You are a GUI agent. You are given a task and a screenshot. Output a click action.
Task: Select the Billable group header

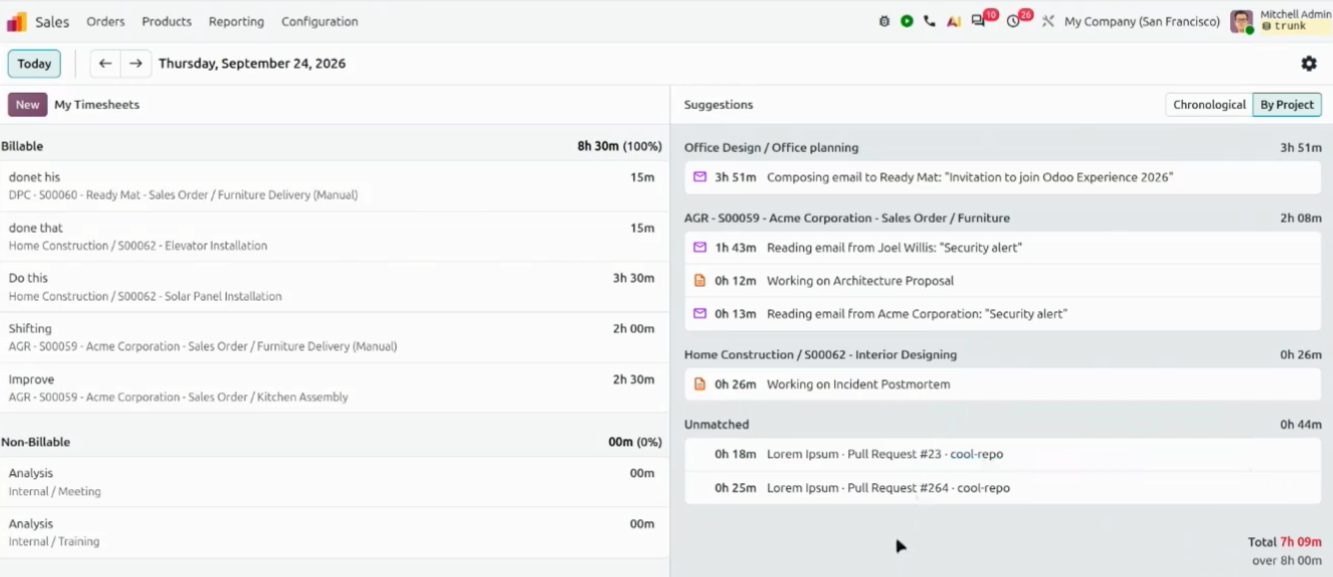(x=334, y=146)
